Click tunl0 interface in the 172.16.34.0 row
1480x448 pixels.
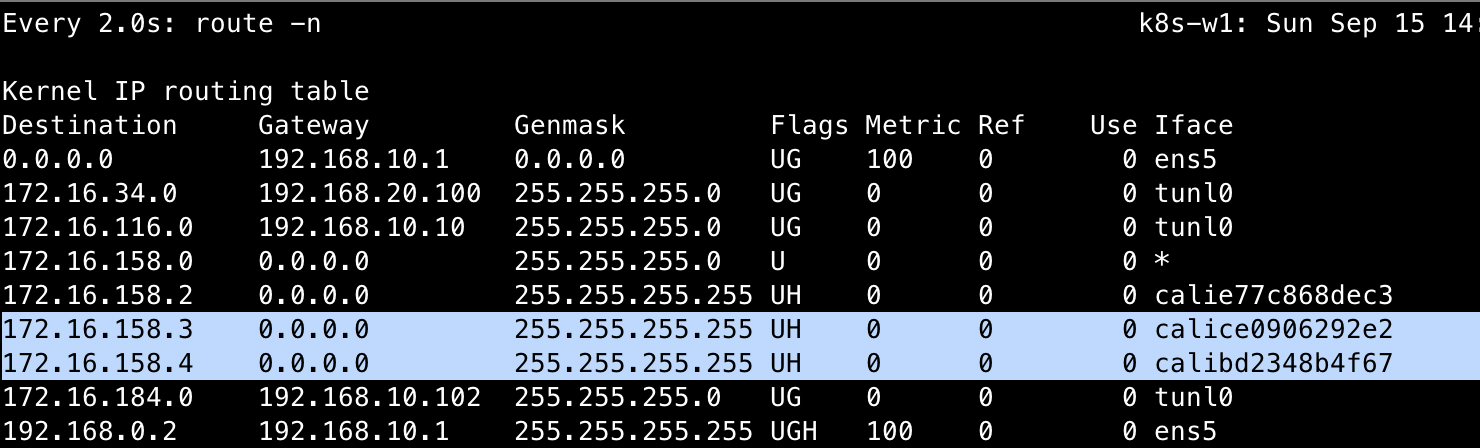[x=1194, y=193]
